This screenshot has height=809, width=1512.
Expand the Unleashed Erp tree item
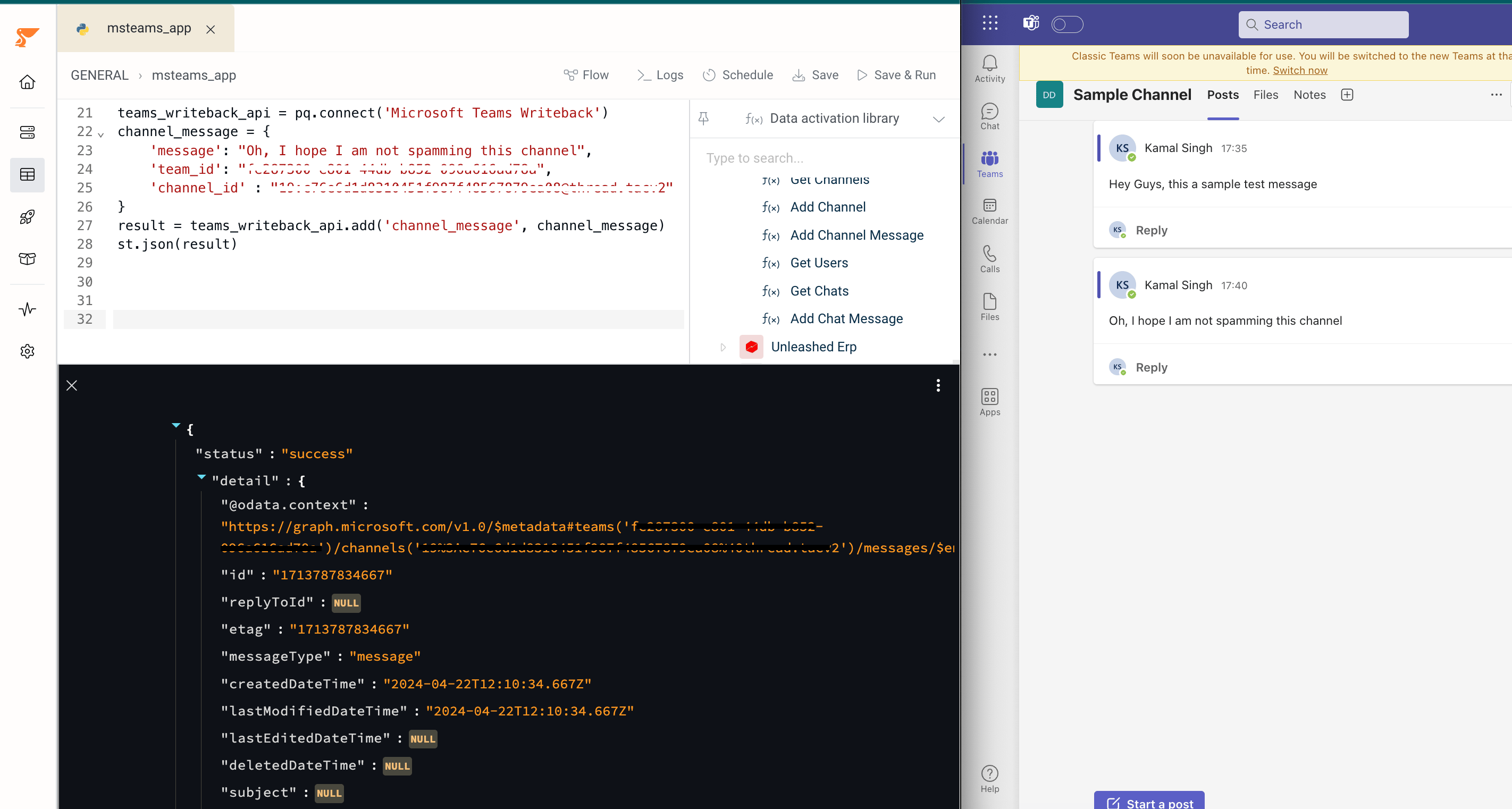(723, 347)
